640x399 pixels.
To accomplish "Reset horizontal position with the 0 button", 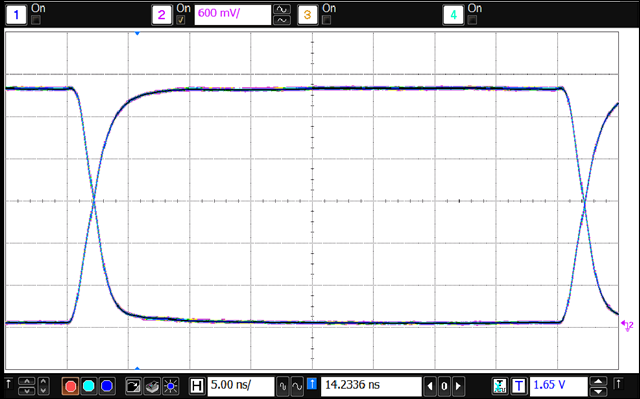I will coord(444,386).
